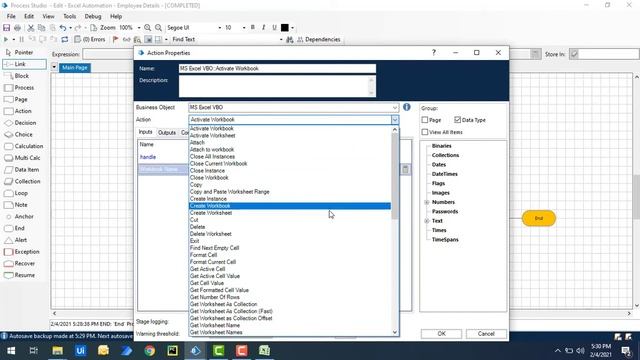Select the Link tool

click(24, 64)
